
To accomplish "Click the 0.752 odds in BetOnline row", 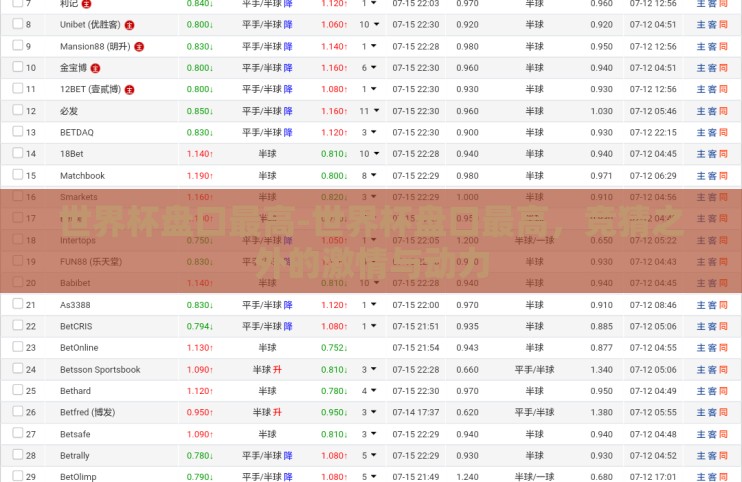I will click(334, 348).
